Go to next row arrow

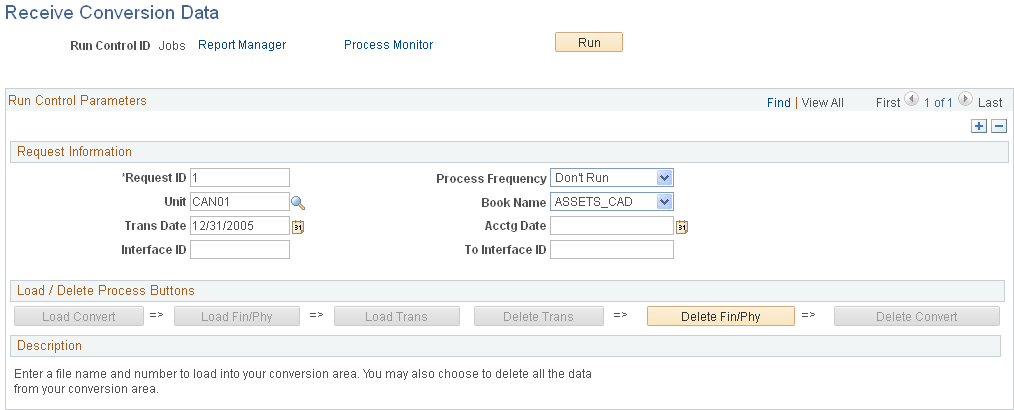965,100
